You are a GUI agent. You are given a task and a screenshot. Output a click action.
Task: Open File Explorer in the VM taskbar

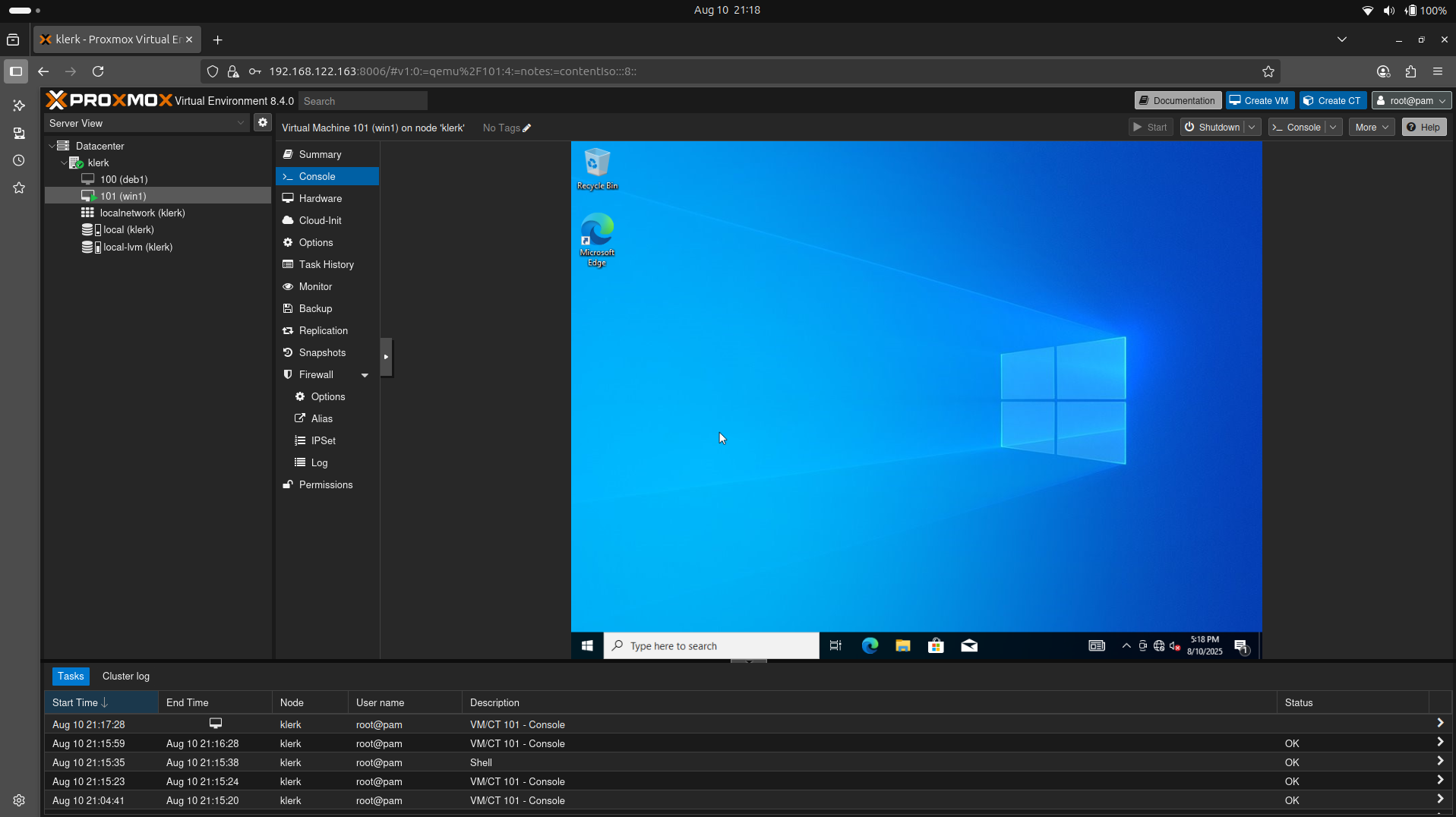[902, 645]
